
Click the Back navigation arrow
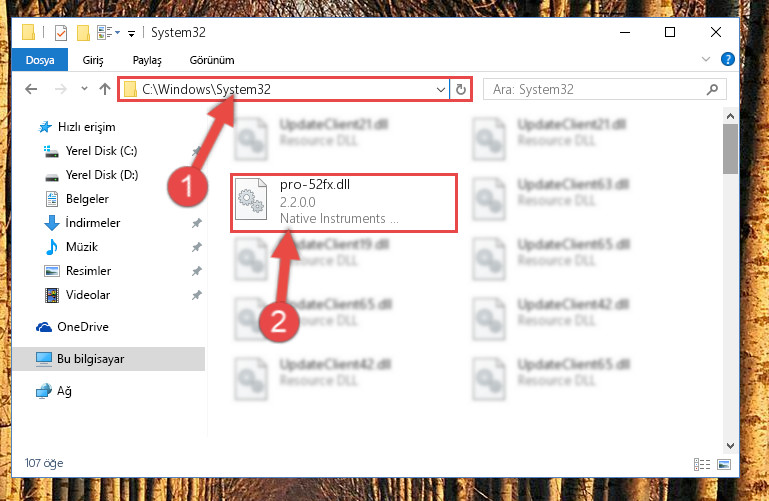click(31, 89)
